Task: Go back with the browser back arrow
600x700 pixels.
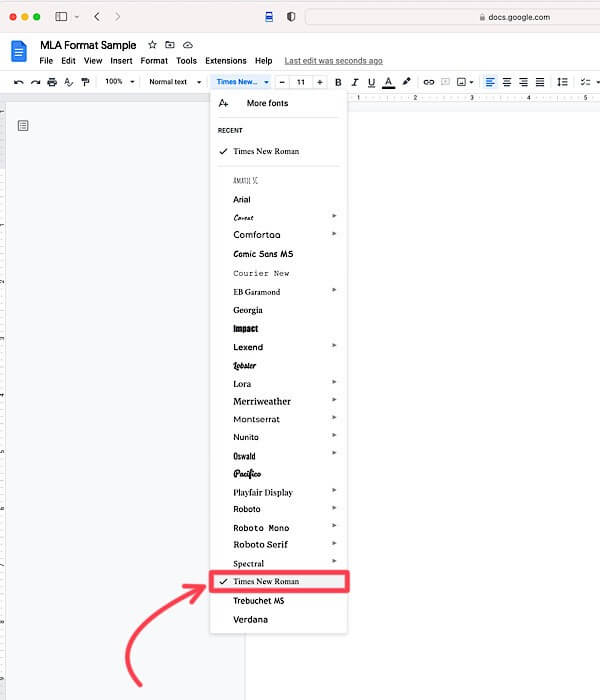Action: tap(97, 17)
